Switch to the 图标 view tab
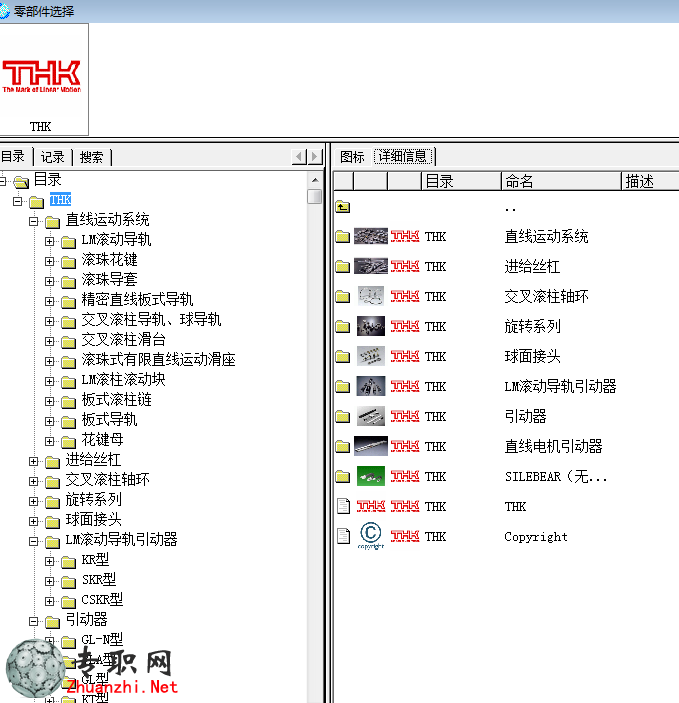 click(x=352, y=157)
